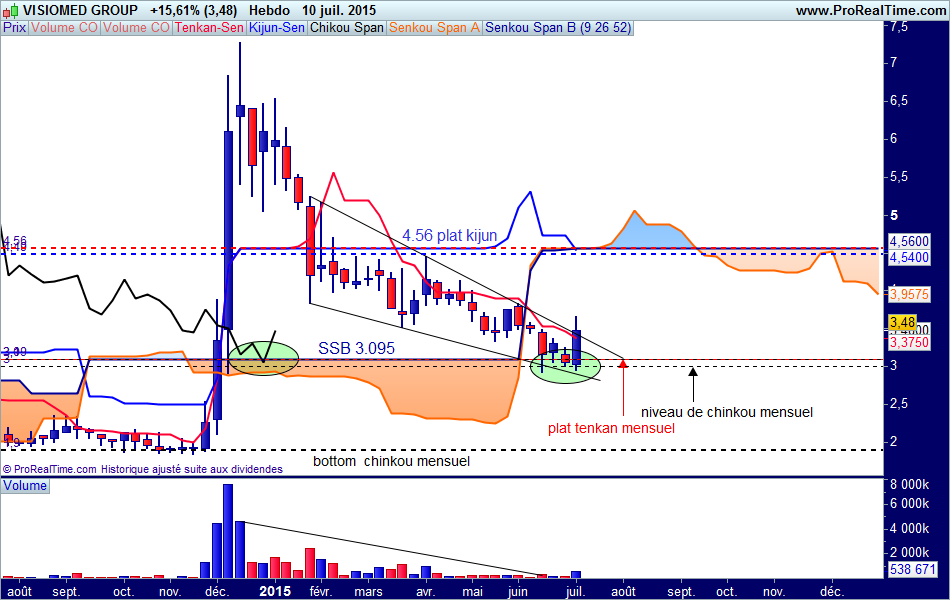This screenshot has width=950, height=600.
Task: Select the 6,5 price scale label
Action: [900, 101]
